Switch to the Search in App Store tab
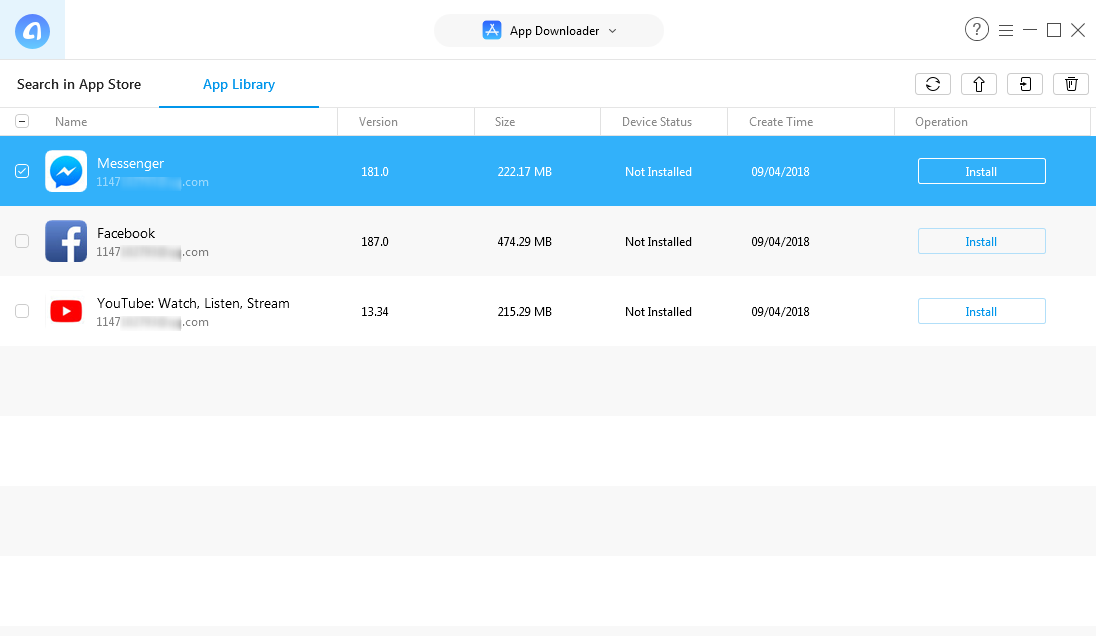Image resolution: width=1096 pixels, height=636 pixels. 79,84
